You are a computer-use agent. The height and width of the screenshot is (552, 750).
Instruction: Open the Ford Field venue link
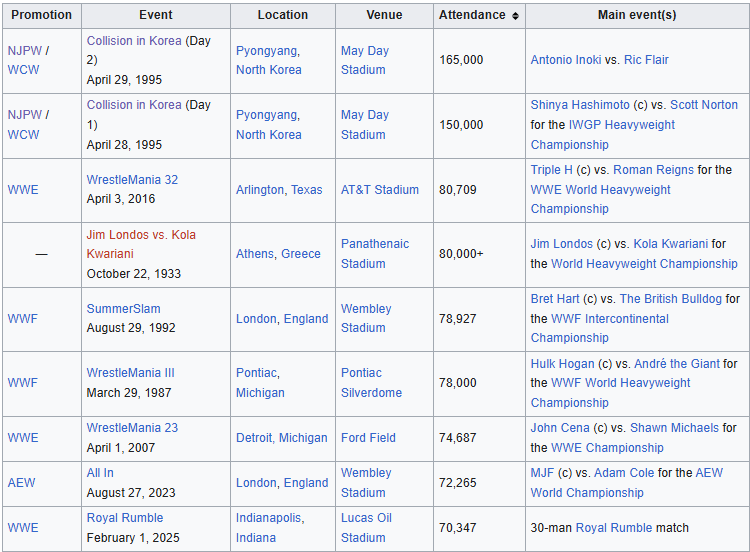[x=368, y=438]
